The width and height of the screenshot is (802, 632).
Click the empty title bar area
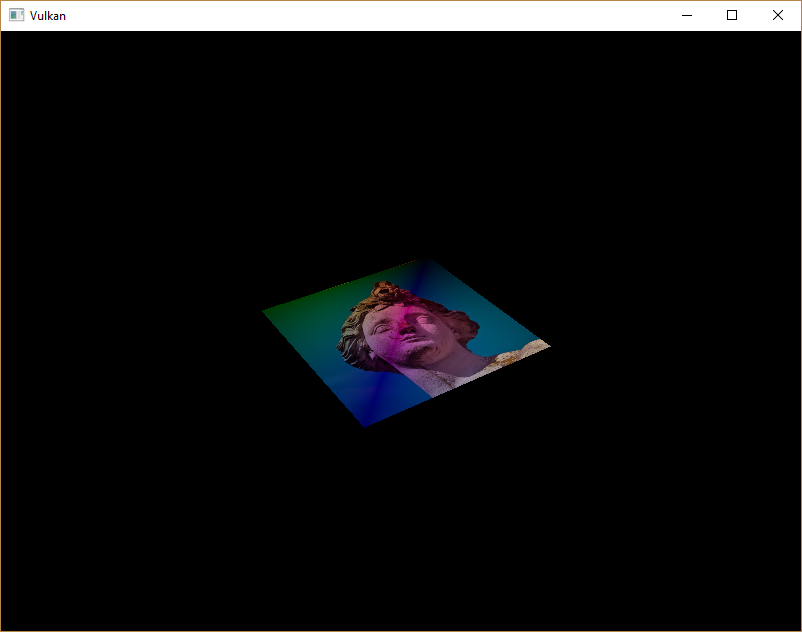coord(350,15)
